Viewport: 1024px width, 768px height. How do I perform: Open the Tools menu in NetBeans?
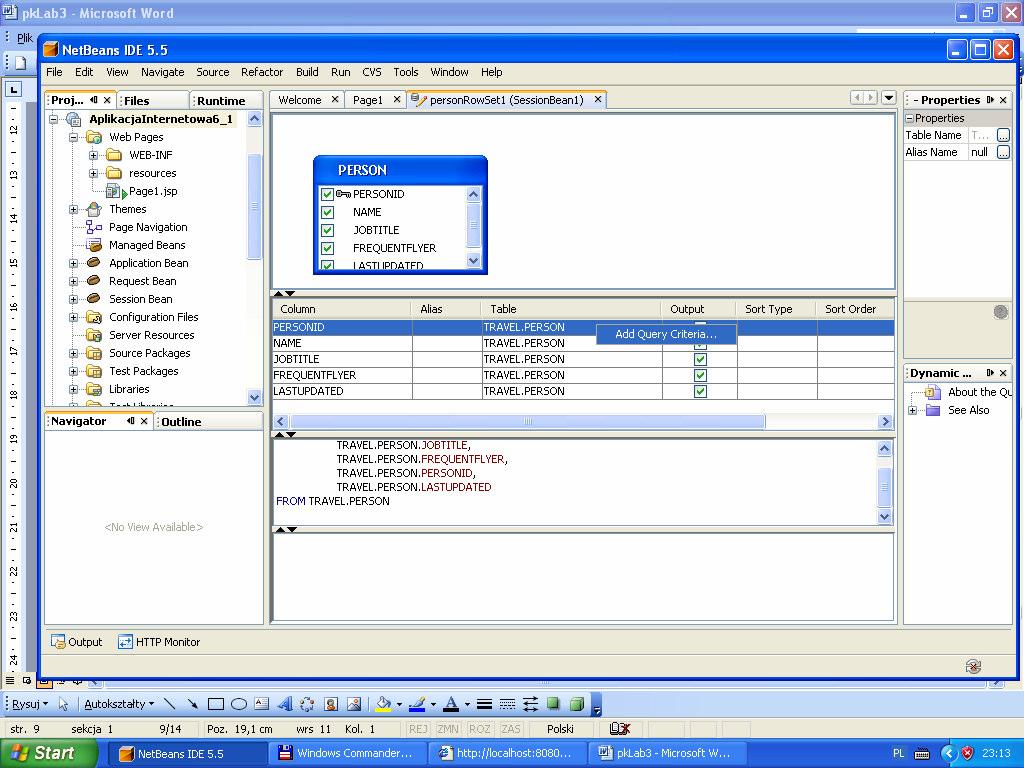(406, 72)
